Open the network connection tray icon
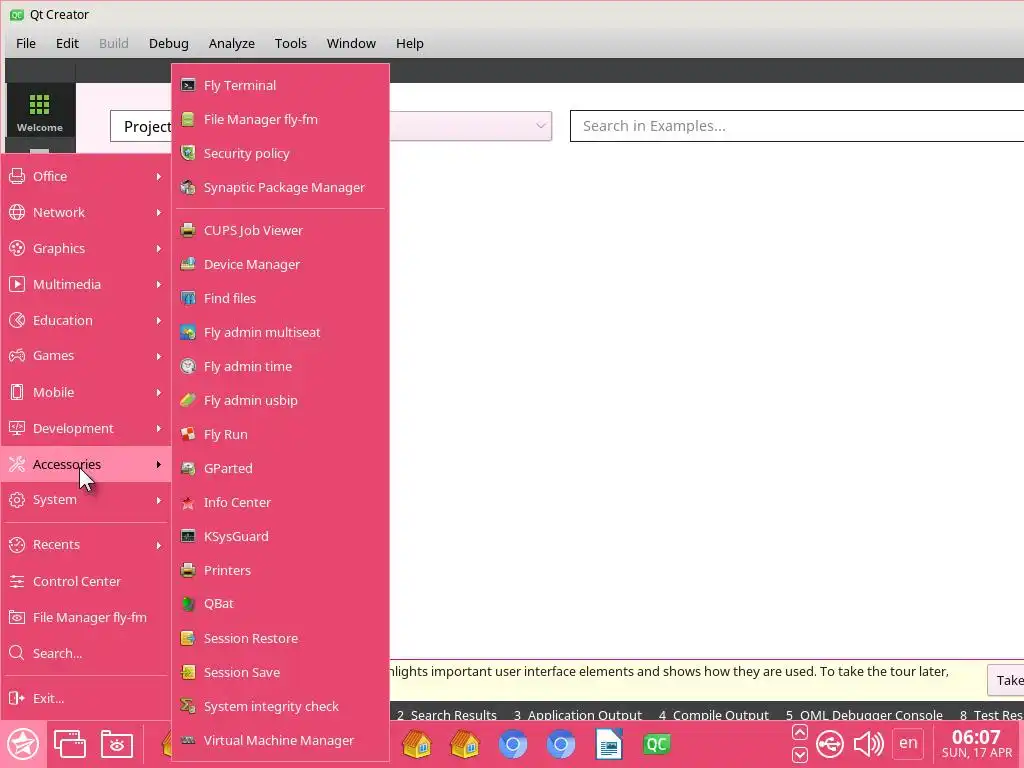The height and width of the screenshot is (768, 1024). (830, 744)
